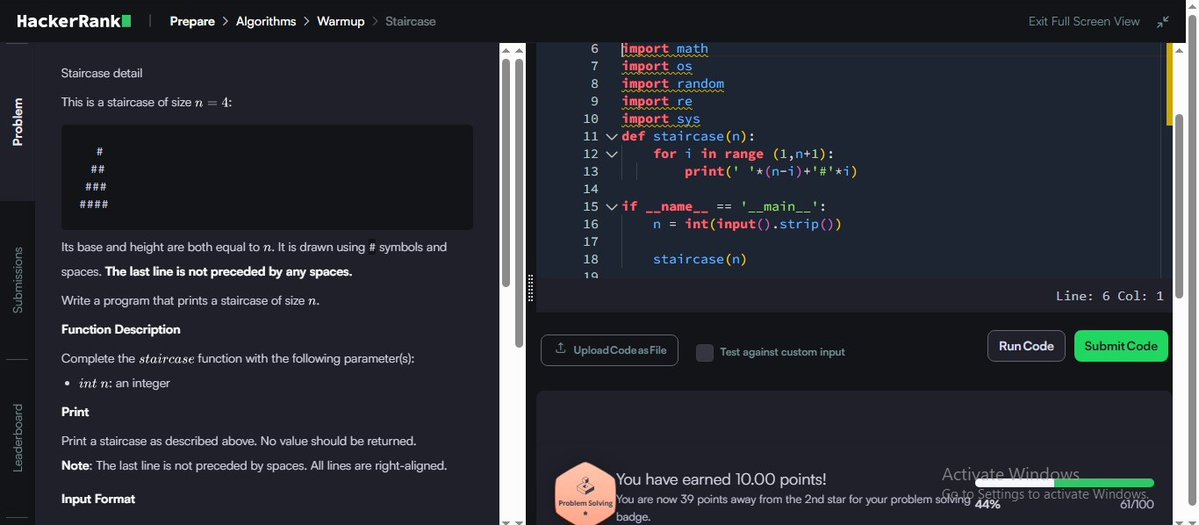1199x525 pixels.
Task: Click scroll up arrow of problem panel
Action: [x=505, y=50]
